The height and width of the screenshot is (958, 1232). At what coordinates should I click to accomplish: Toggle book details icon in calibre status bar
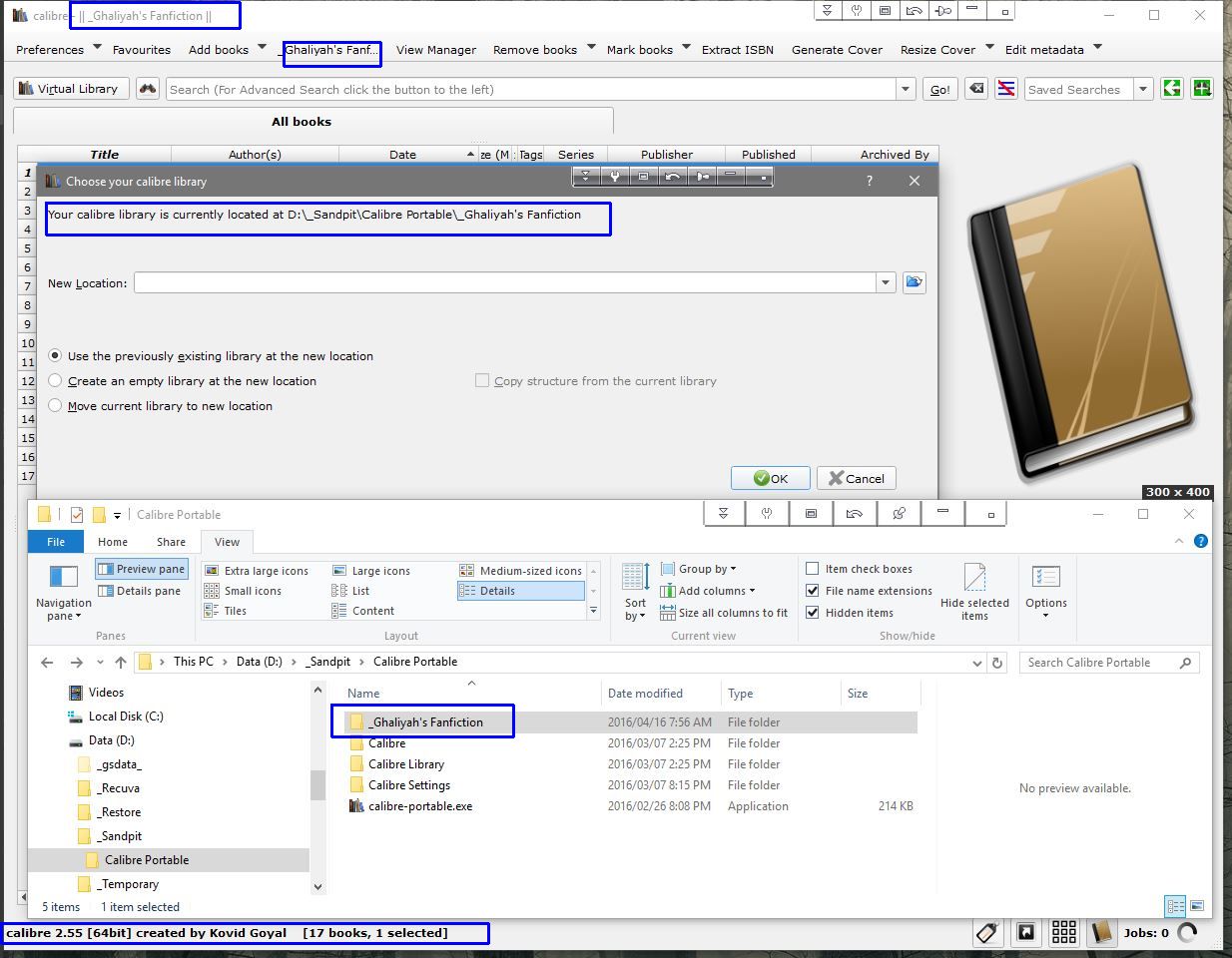pos(1101,932)
